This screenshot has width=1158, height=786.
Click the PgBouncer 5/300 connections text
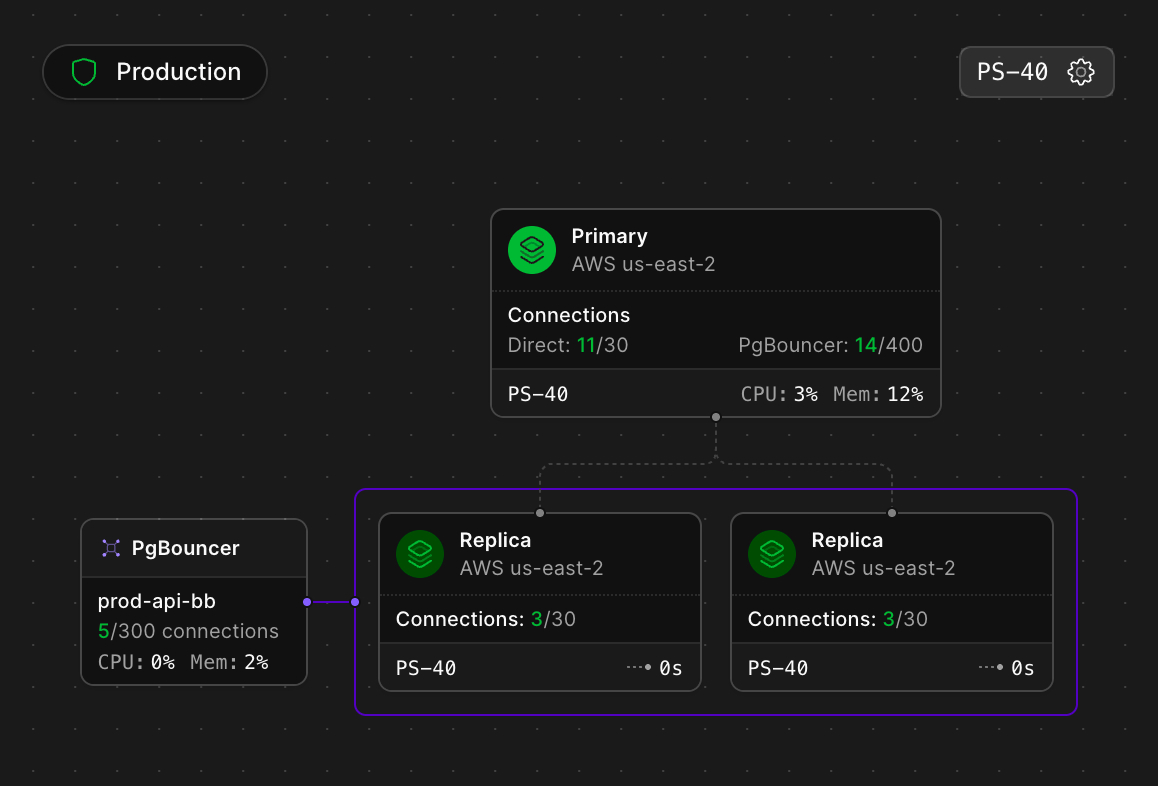[188, 631]
